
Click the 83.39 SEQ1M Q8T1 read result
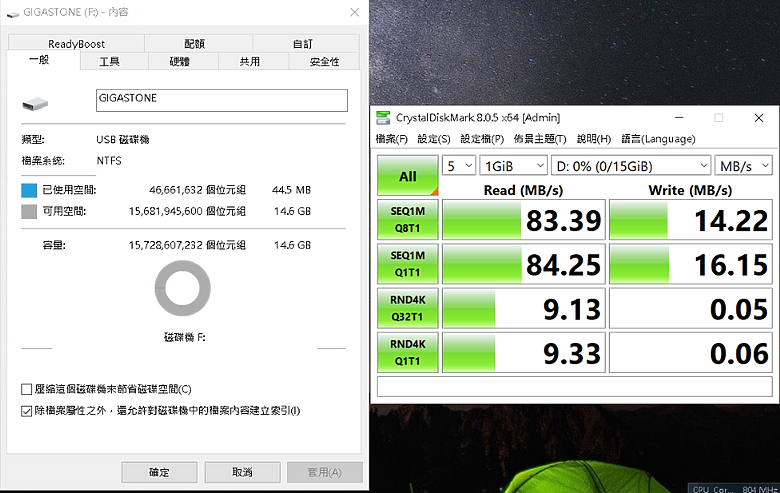tap(524, 220)
